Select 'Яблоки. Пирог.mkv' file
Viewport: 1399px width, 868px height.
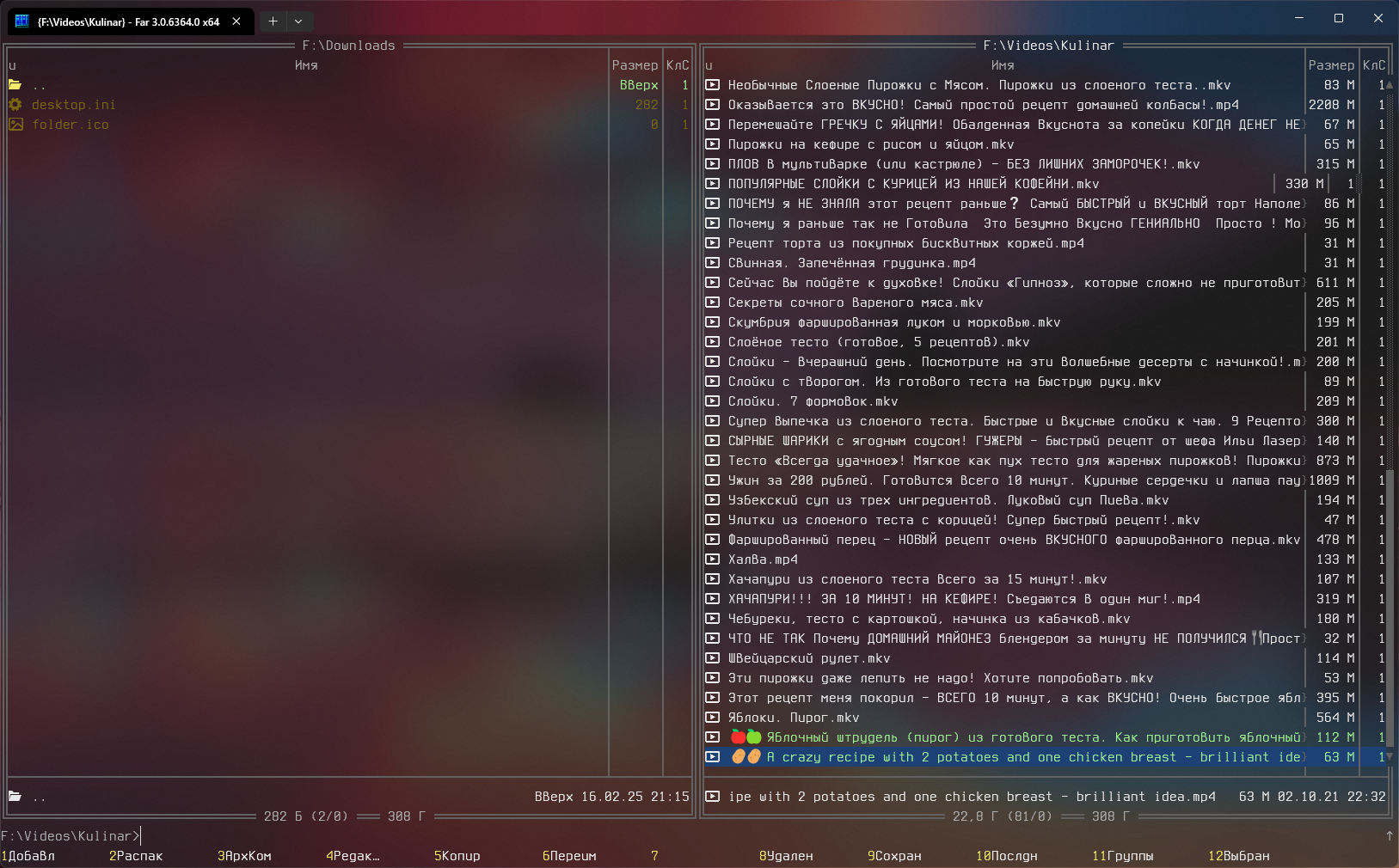794,718
